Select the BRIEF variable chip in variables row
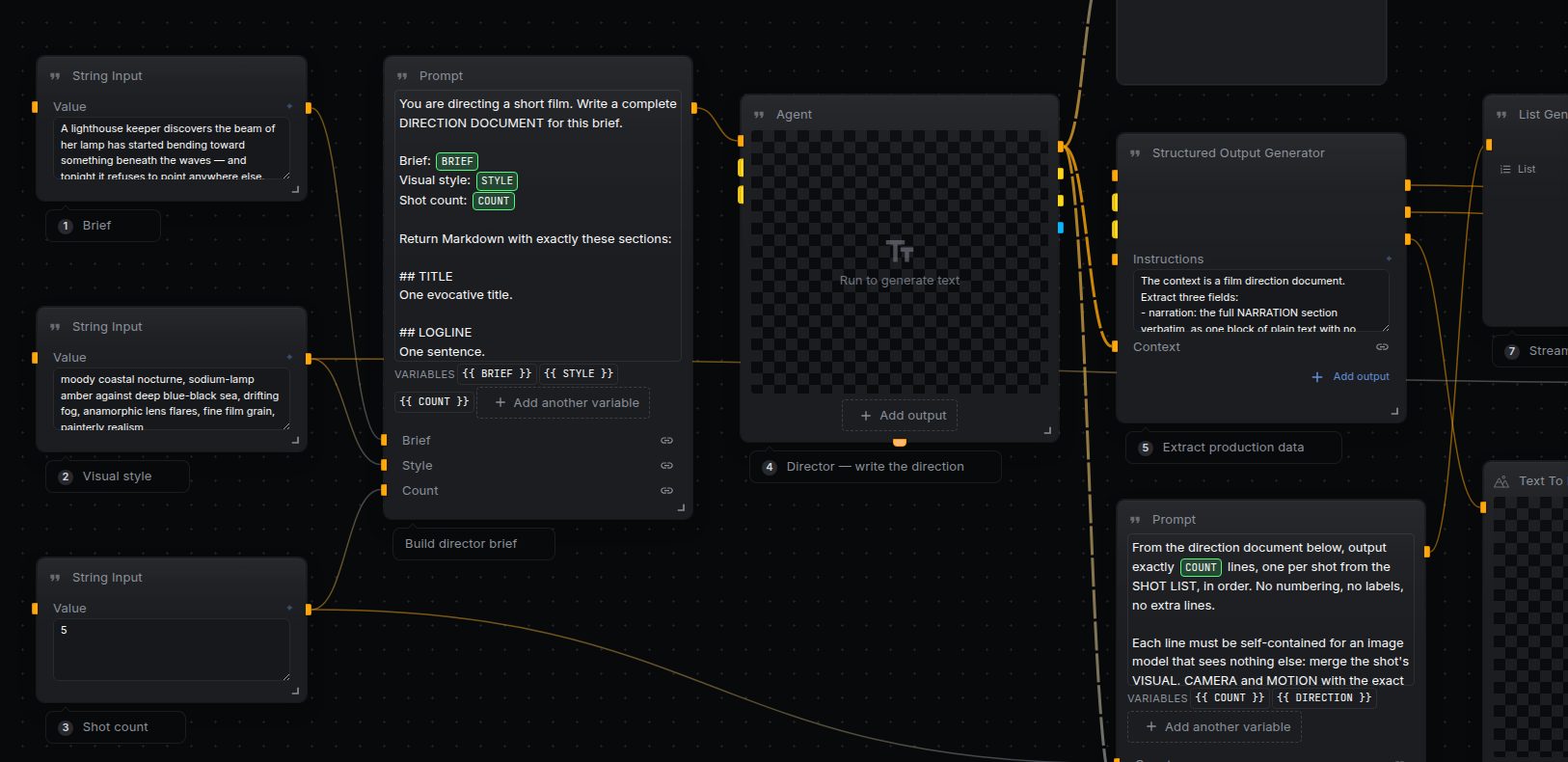 [x=497, y=373]
